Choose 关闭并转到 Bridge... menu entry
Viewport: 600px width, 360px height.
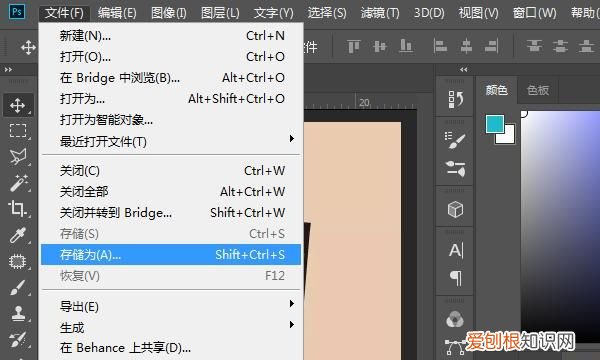[171, 213]
